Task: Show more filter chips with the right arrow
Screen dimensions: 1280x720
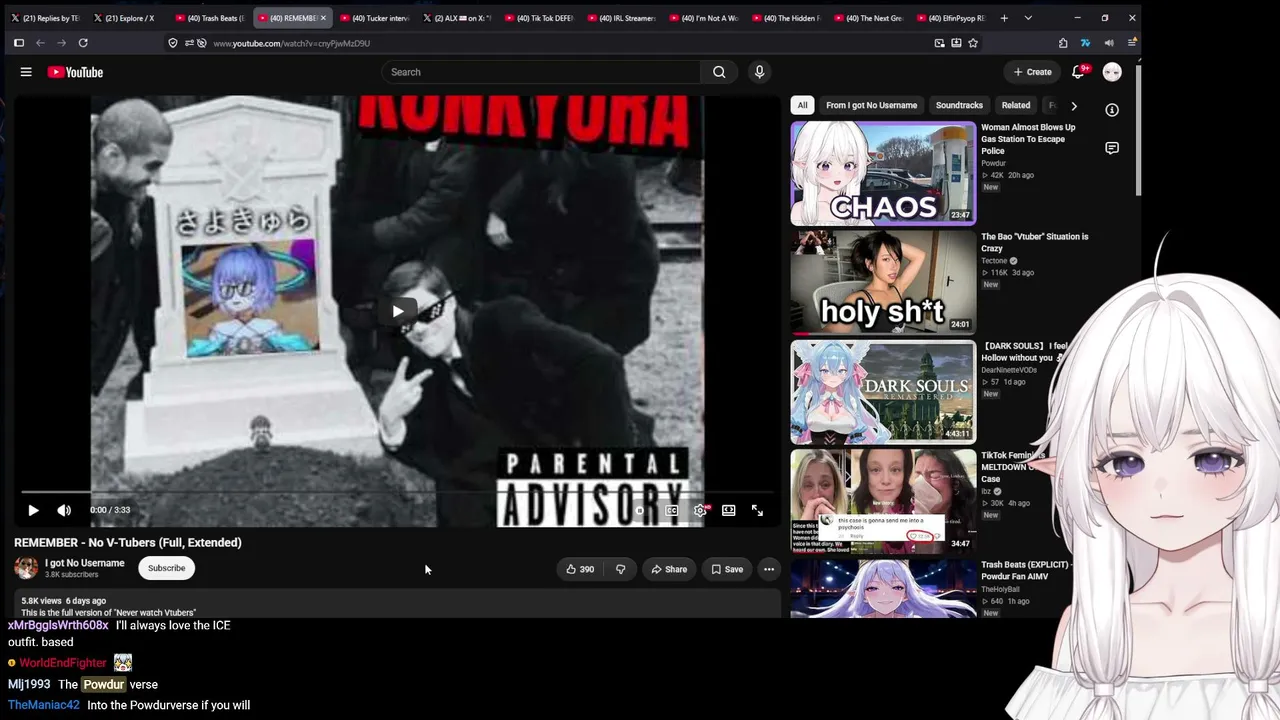Action: [x=1074, y=105]
